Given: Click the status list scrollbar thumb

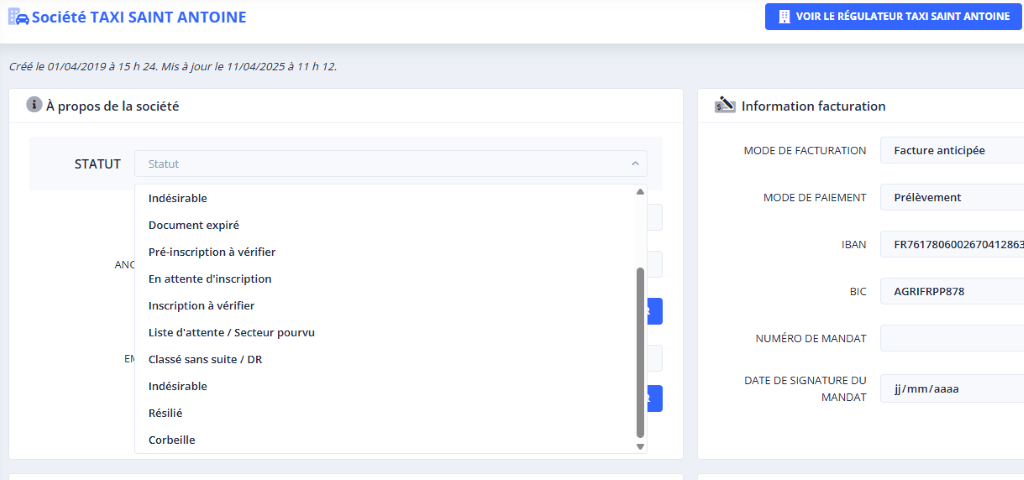Looking at the screenshot, I should pyautogui.click(x=640, y=352).
